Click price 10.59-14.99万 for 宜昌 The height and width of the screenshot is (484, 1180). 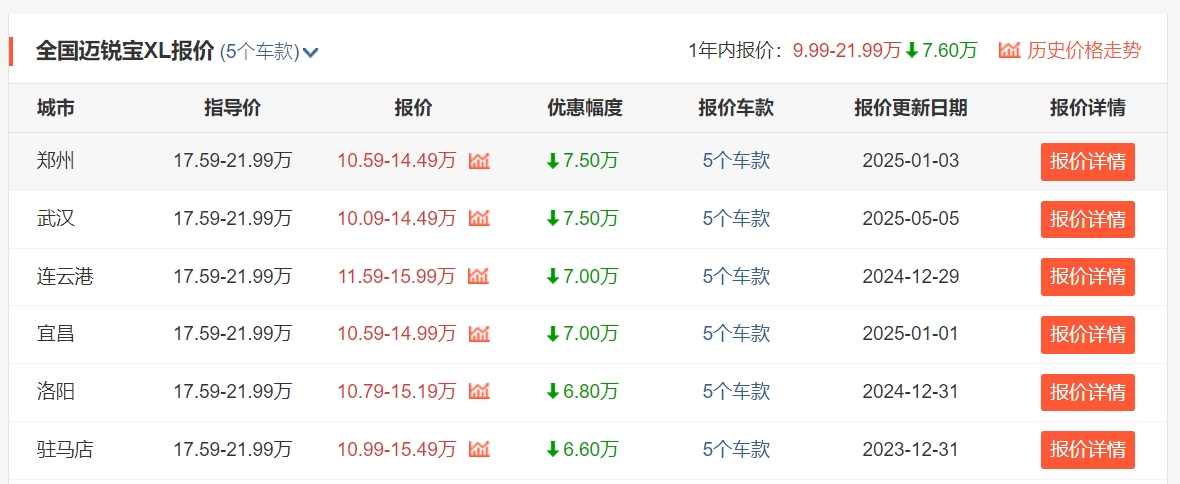(x=397, y=333)
